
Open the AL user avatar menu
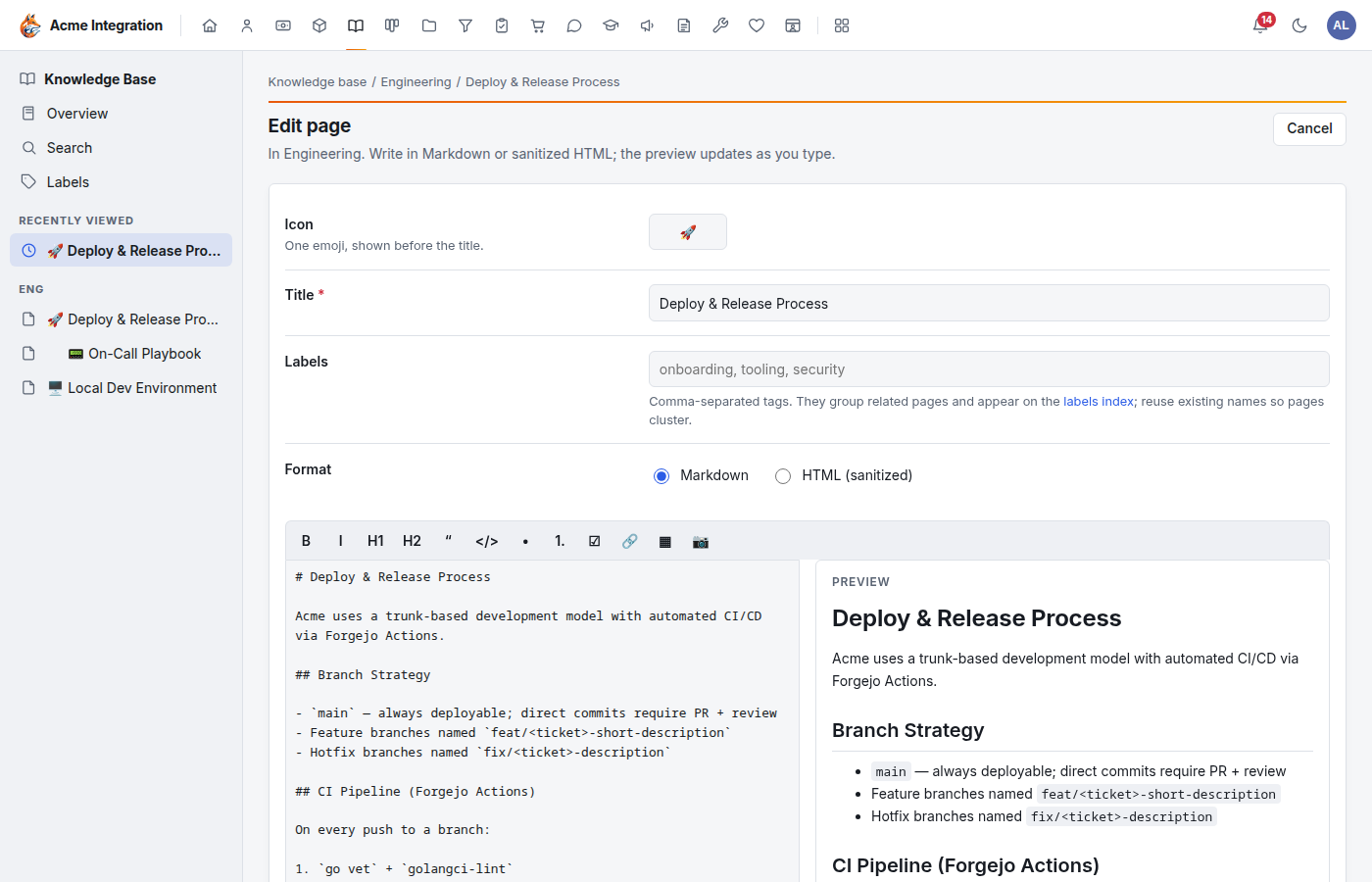pyautogui.click(x=1341, y=25)
